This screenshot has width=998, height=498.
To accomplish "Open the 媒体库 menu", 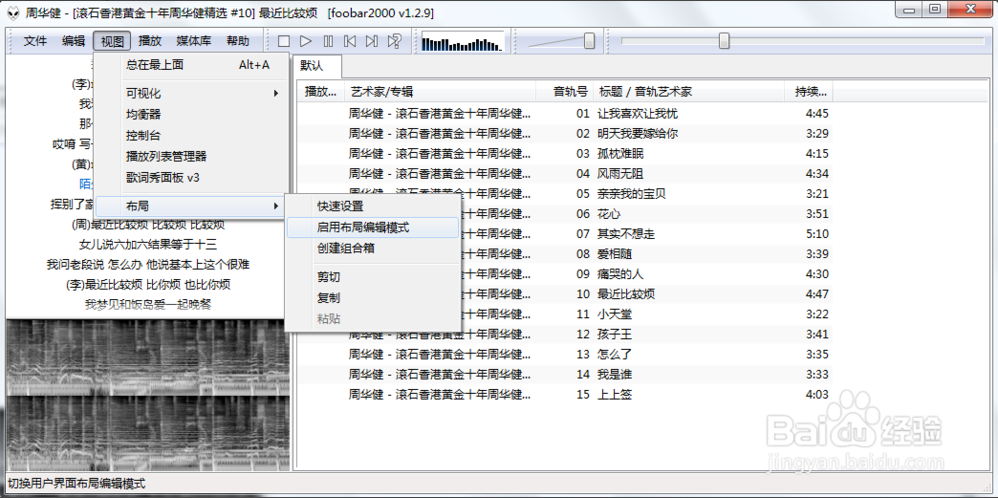I will pos(193,41).
